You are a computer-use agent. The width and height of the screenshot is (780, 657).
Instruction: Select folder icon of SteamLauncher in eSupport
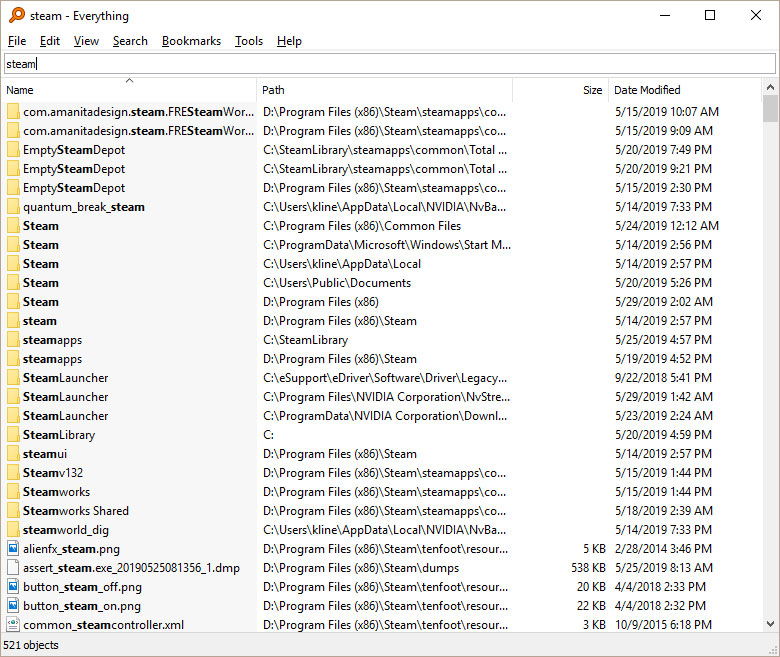pos(13,378)
